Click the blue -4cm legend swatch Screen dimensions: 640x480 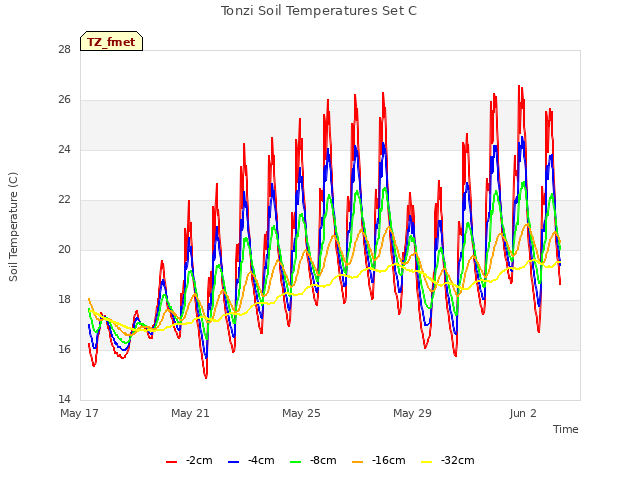pyautogui.click(x=233, y=462)
